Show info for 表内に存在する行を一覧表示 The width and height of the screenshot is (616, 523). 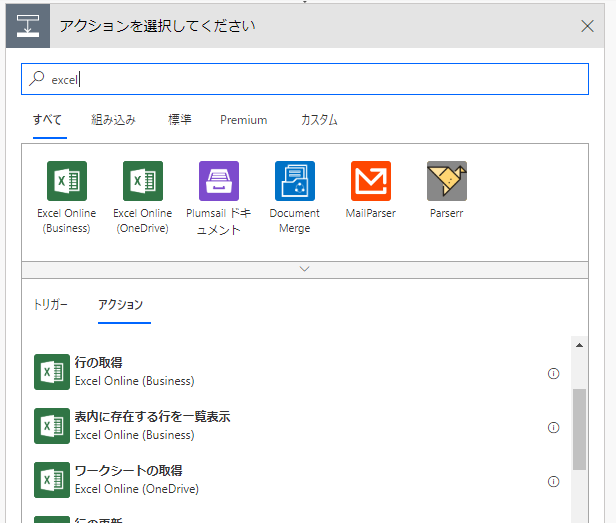point(553,427)
